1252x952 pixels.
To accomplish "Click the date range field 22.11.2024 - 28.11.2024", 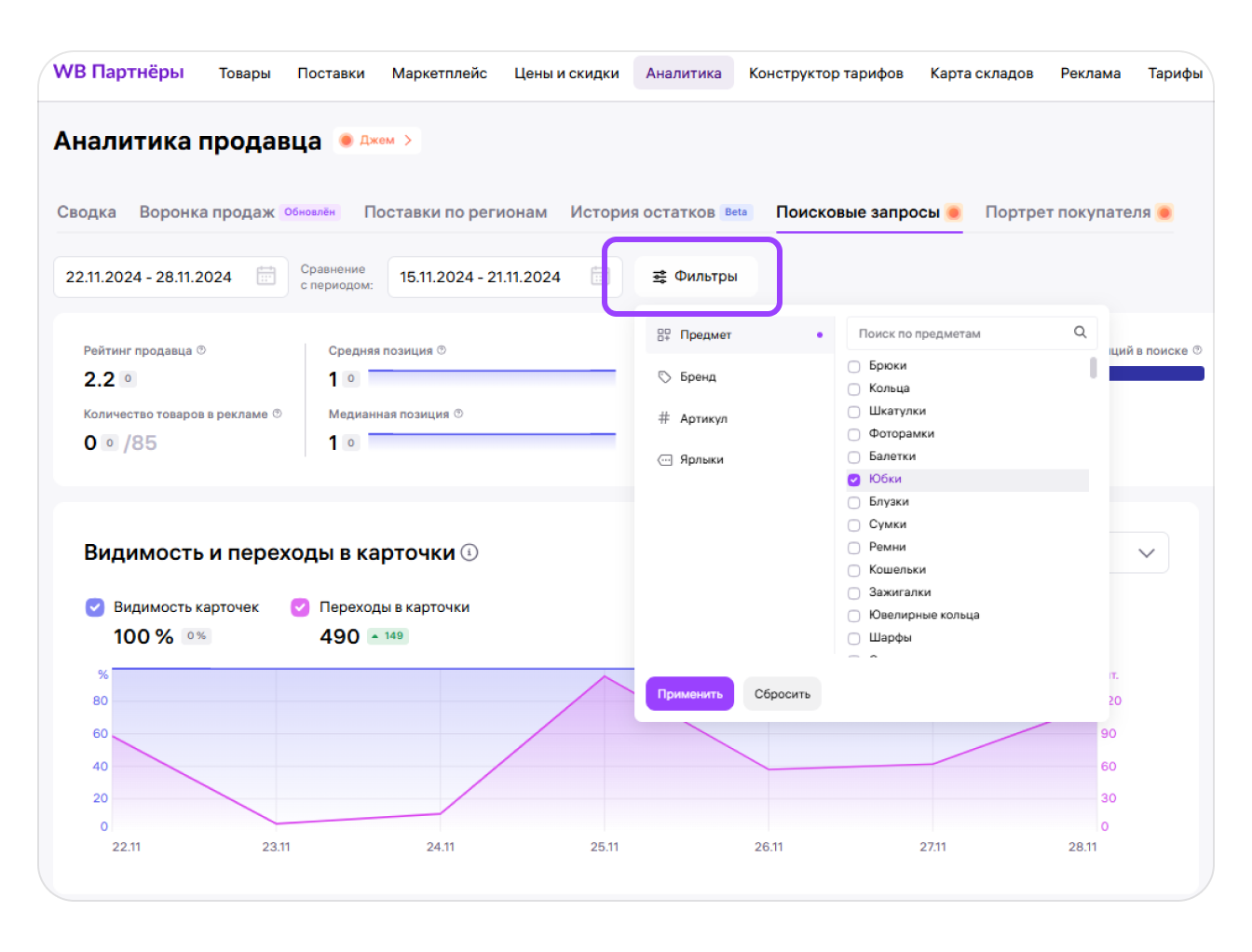I will [x=170, y=277].
